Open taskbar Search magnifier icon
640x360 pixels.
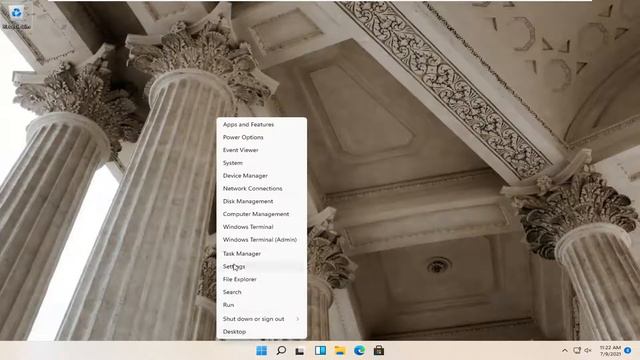[x=281, y=351]
